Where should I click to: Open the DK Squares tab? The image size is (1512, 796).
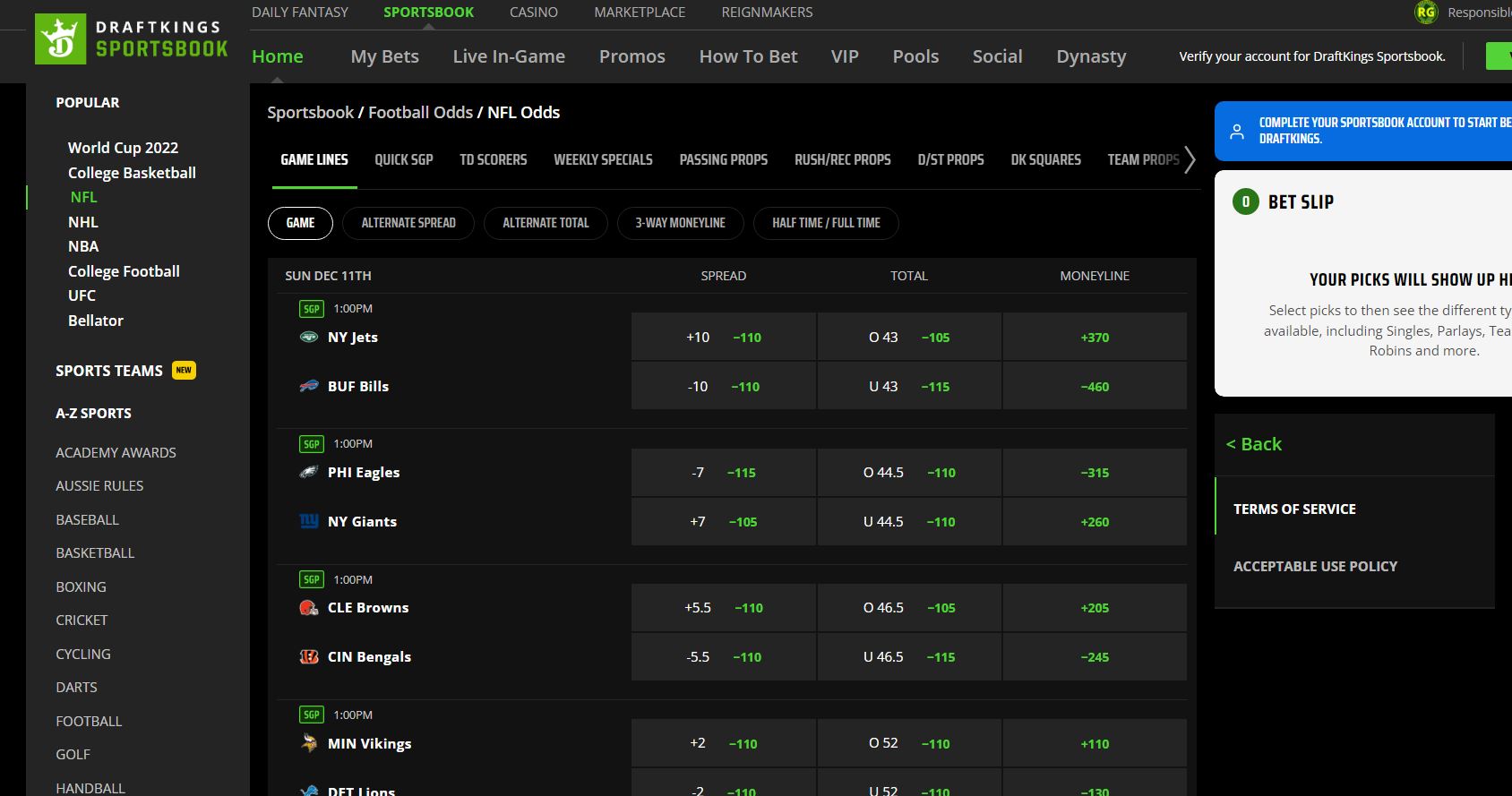pos(1046,159)
